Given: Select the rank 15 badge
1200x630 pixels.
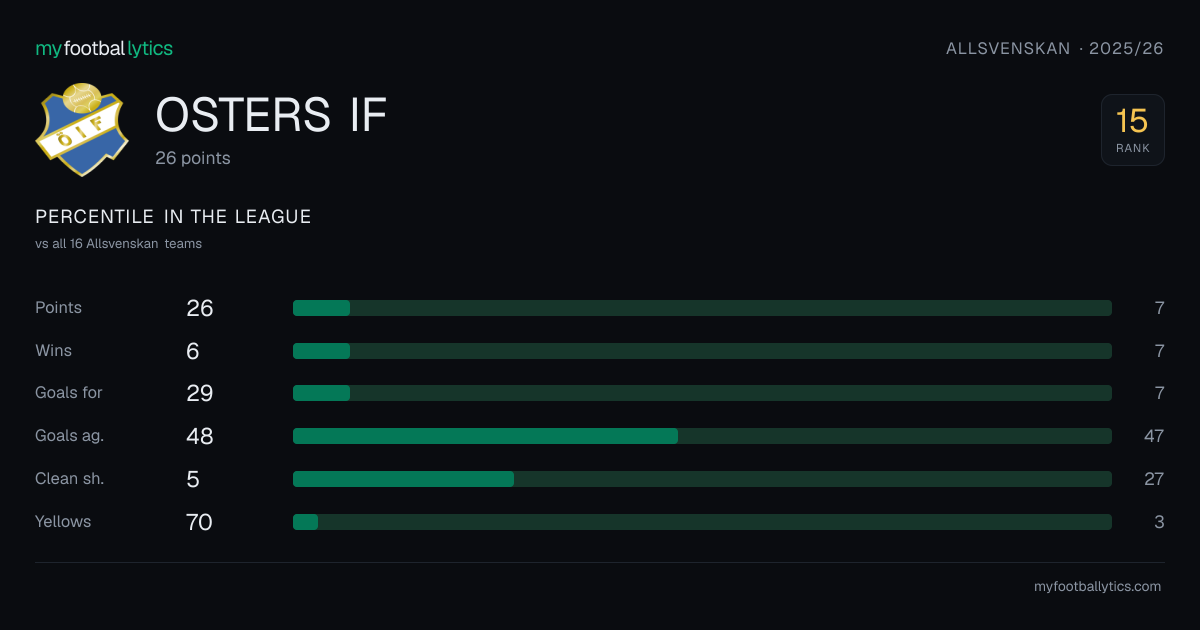Looking at the screenshot, I should click(1132, 130).
